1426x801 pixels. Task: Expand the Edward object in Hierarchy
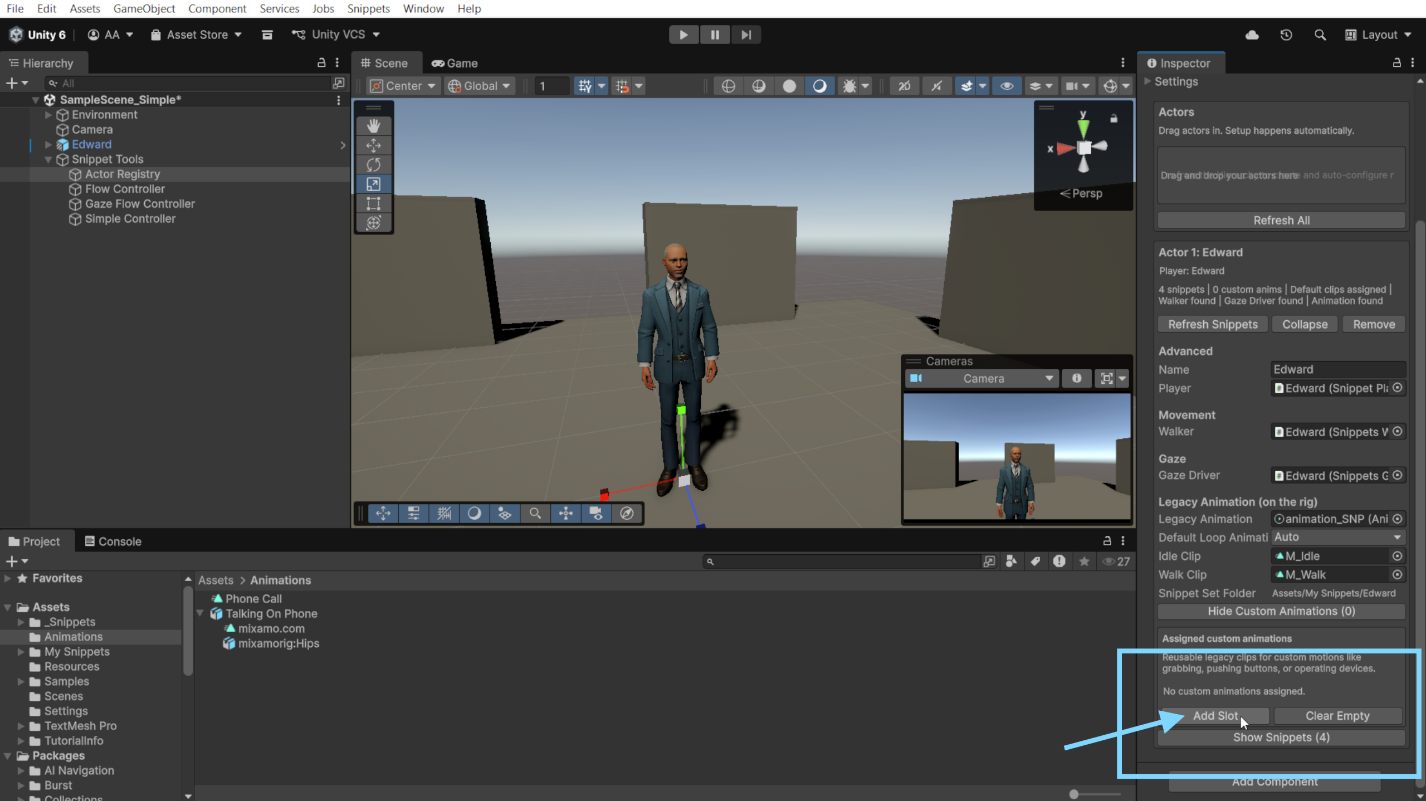click(x=48, y=145)
